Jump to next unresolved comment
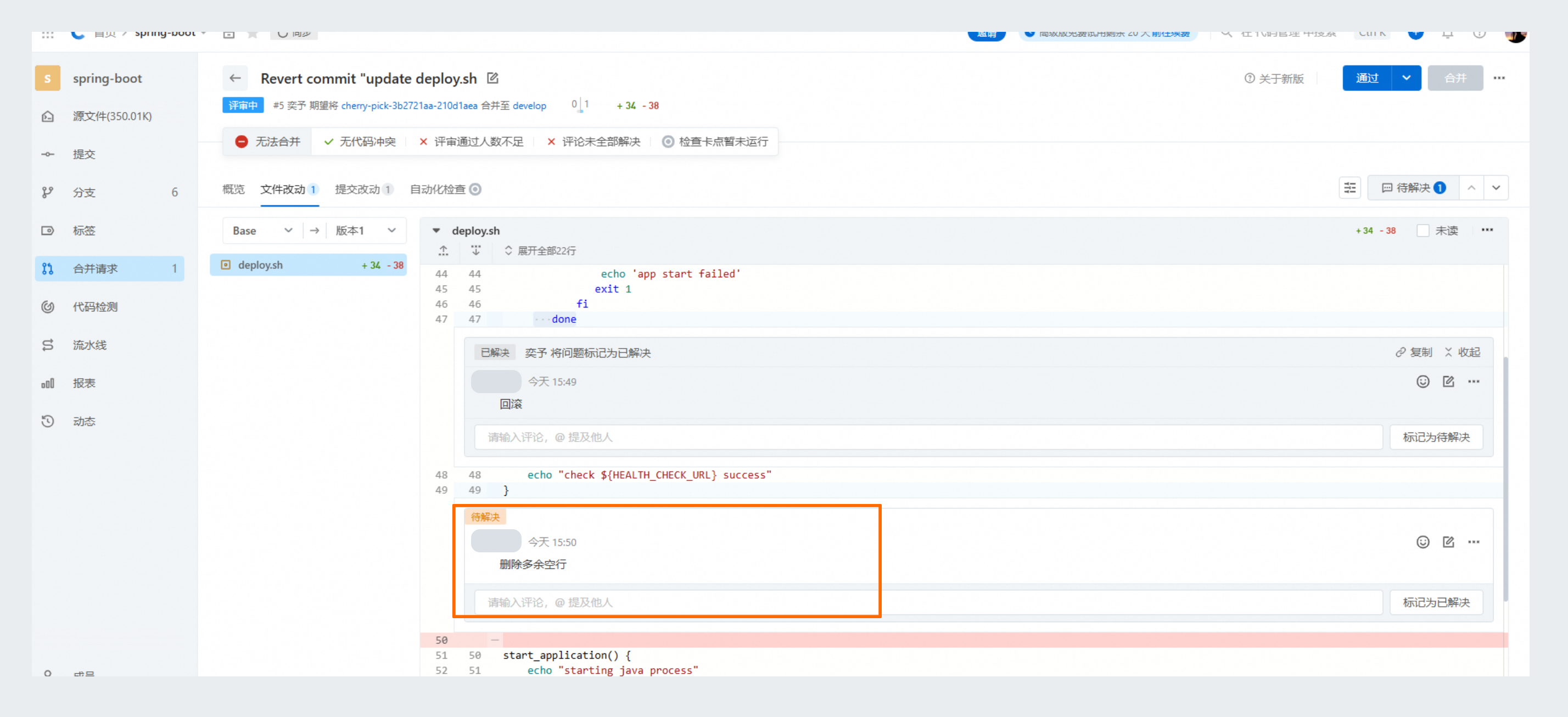The width and height of the screenshot is (1568, 717). 1496,188
